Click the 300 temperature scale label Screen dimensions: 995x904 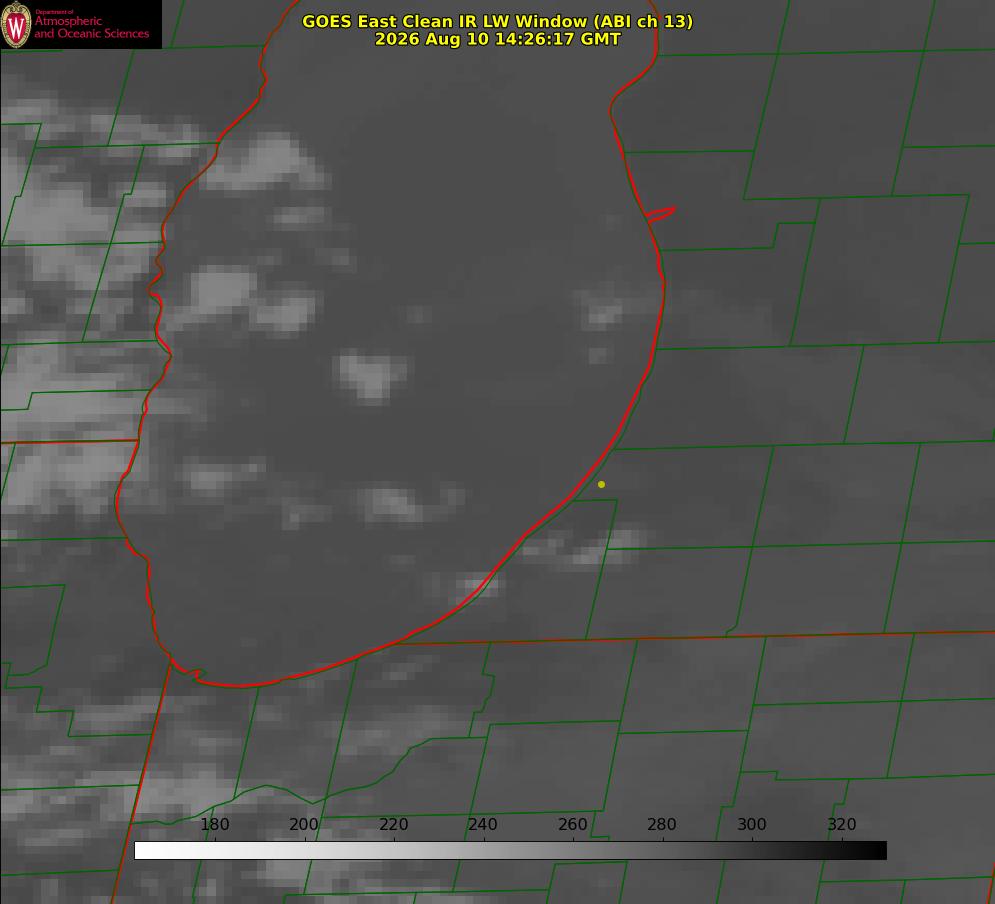752,824
